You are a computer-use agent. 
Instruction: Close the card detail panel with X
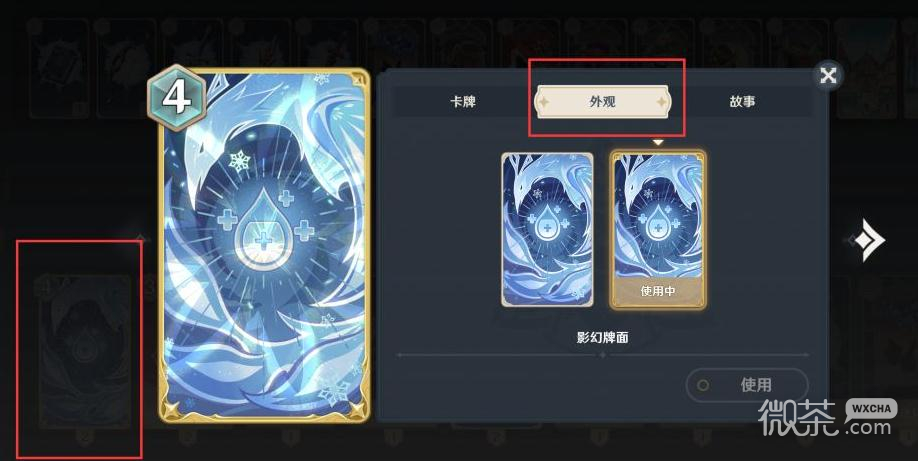[x=828, y=76]
